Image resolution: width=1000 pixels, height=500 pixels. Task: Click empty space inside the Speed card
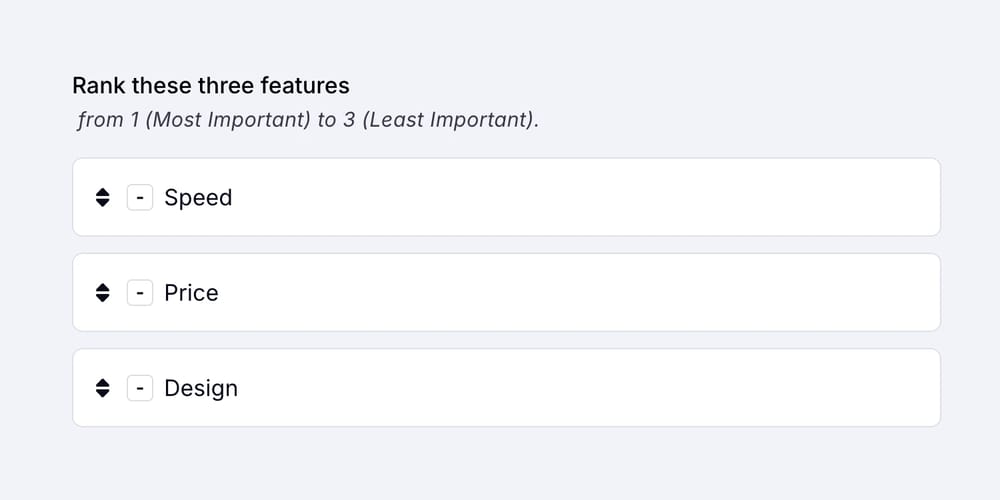(600, 198)
